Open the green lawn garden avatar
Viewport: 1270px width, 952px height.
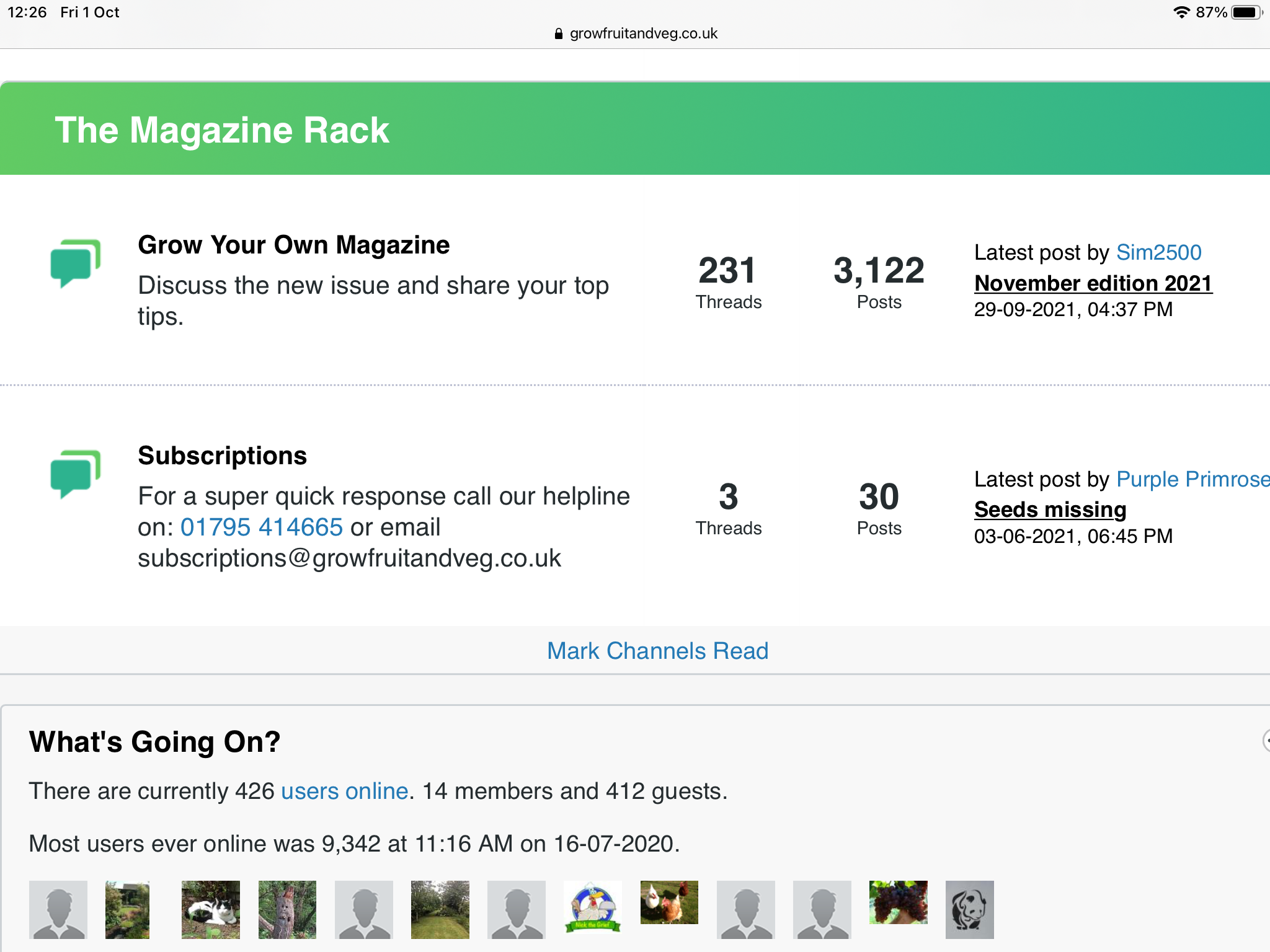(x=440, y=909)
